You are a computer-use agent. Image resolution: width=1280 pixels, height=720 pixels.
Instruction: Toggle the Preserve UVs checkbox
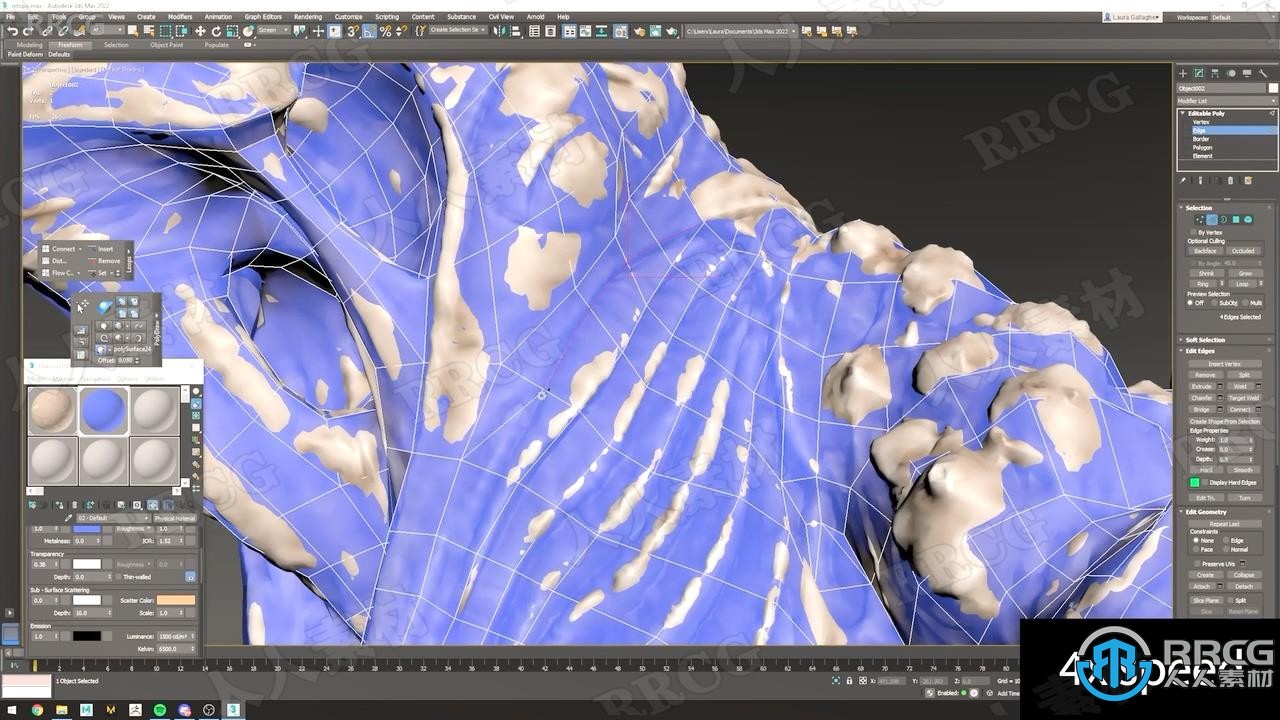1197,564
